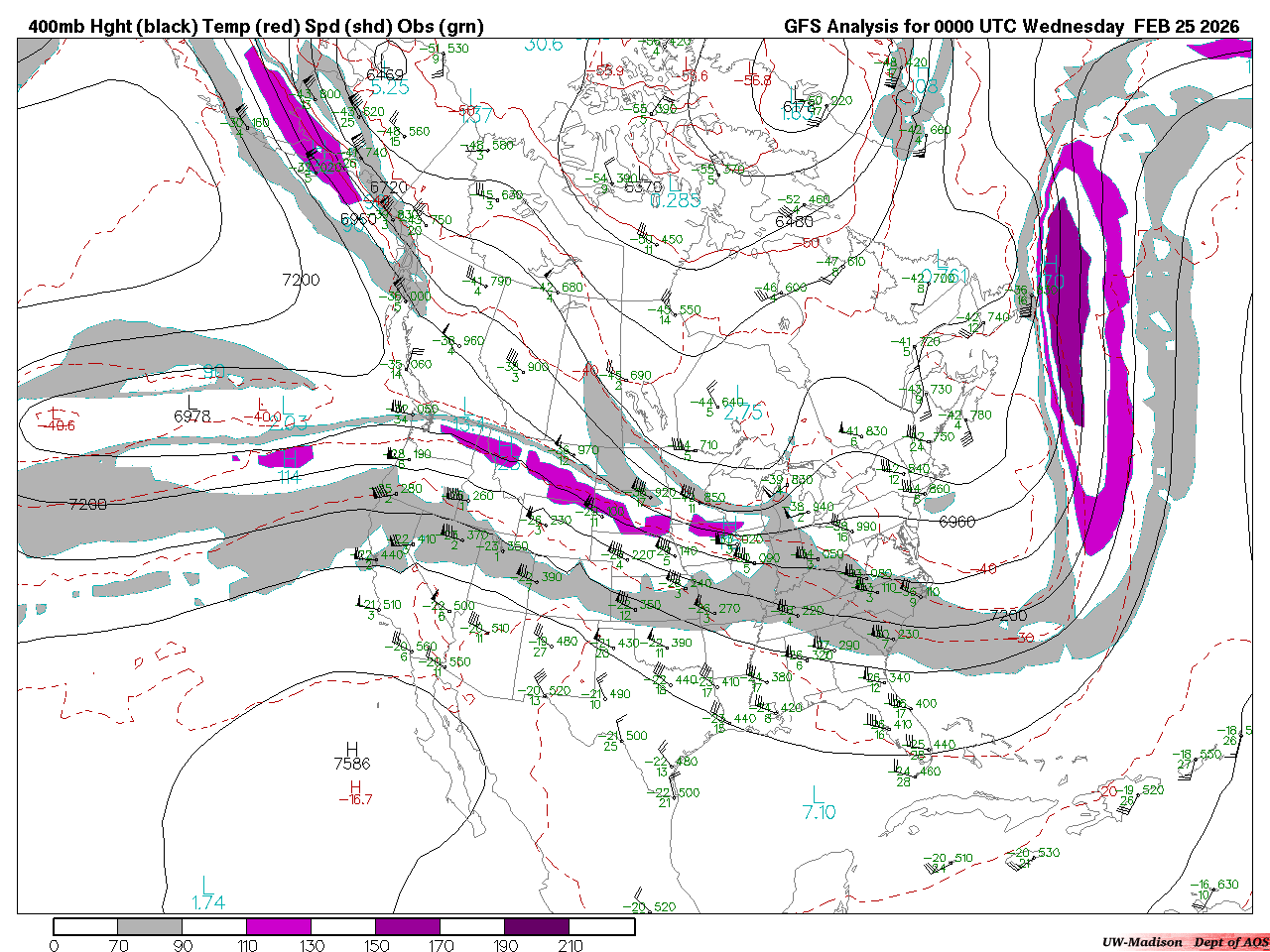1270x952 pixels.
Task: Click the cyan L marker above 1.74
Action: (204, 884)
